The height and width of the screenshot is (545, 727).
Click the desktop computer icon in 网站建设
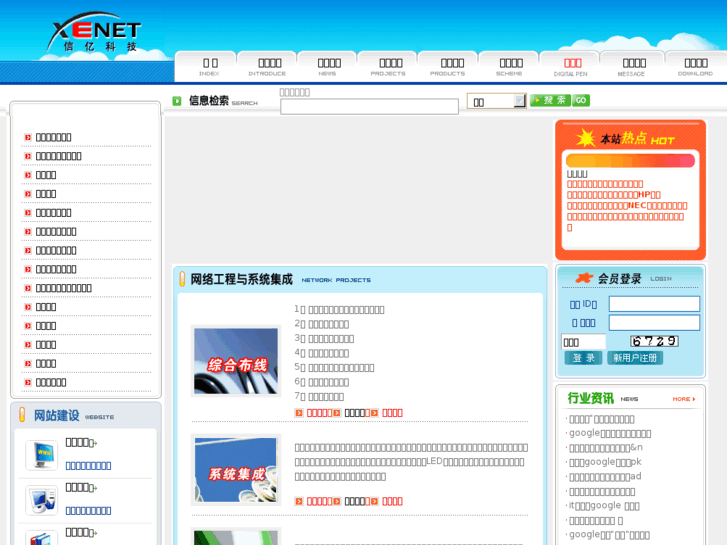(42, 500)
